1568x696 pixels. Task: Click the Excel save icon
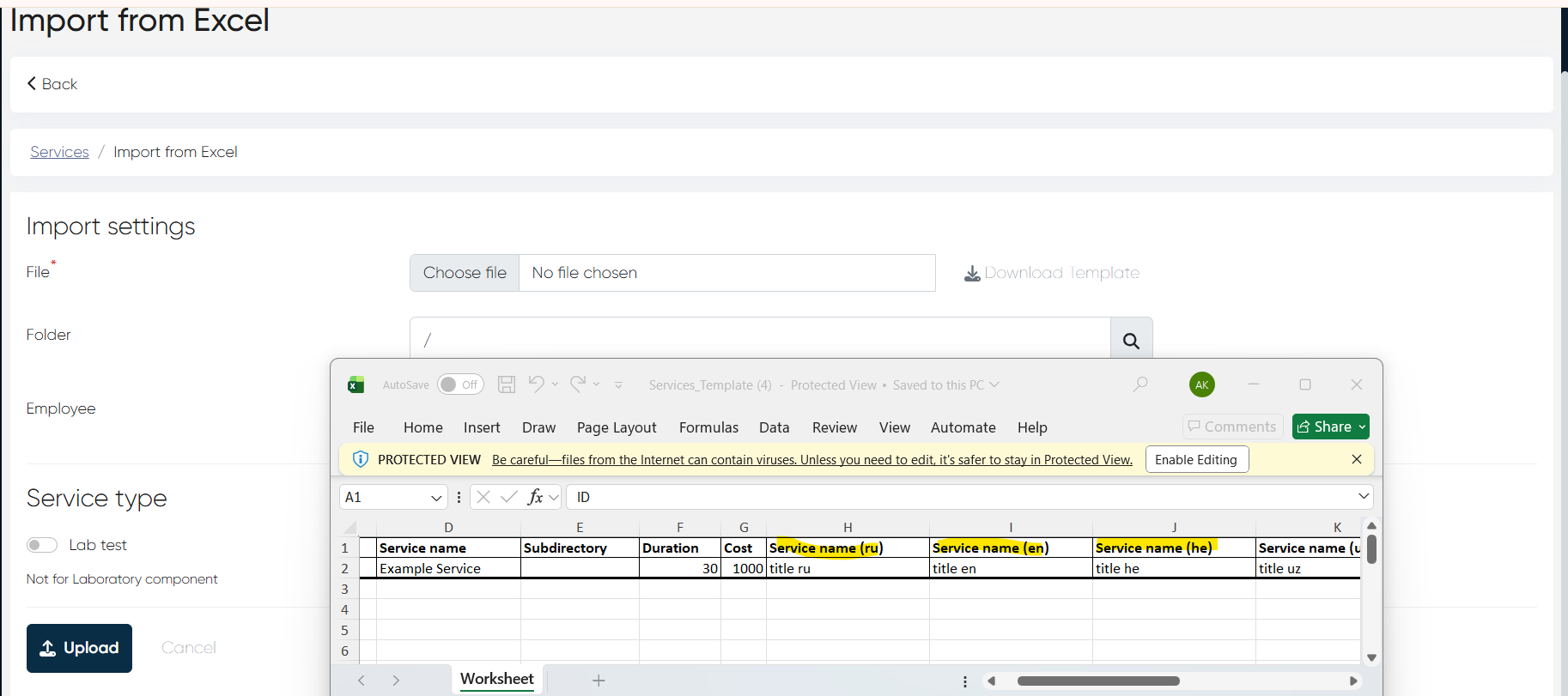pyautogui.click(x=507, y=384)
